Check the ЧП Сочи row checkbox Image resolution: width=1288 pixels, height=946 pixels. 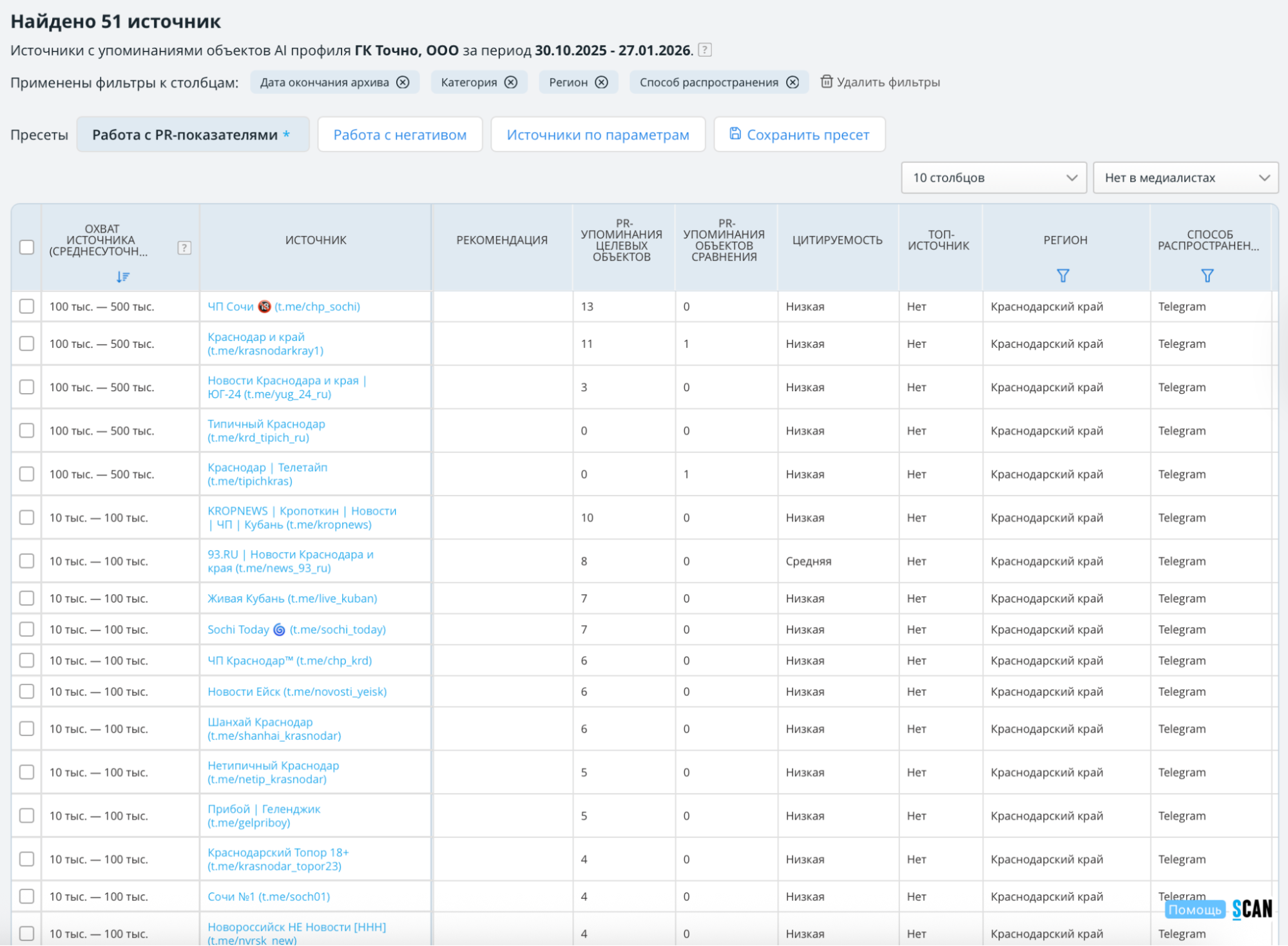pos(26,306)
